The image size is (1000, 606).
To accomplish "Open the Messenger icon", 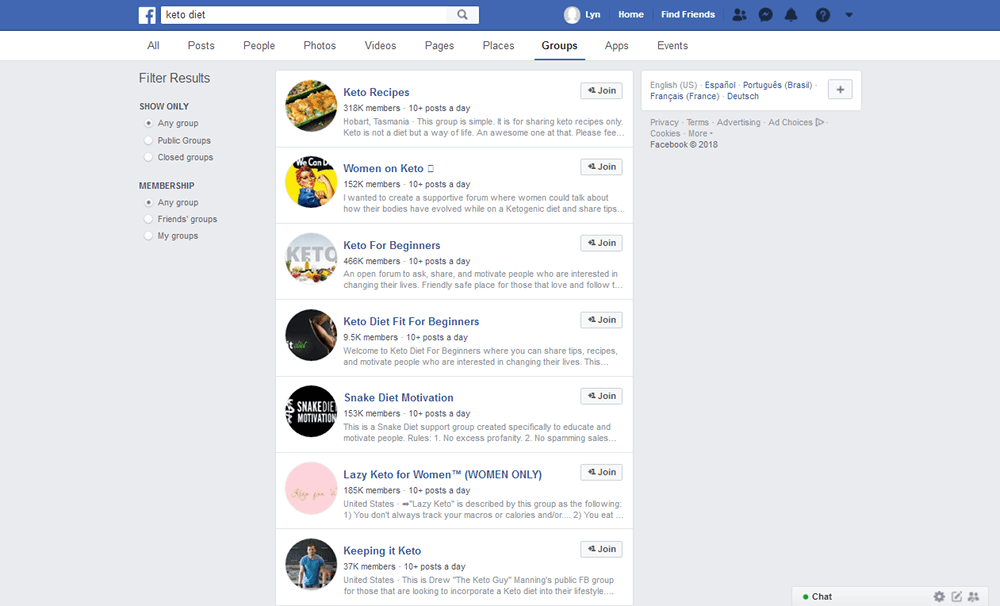I will [x=765, y=15].
